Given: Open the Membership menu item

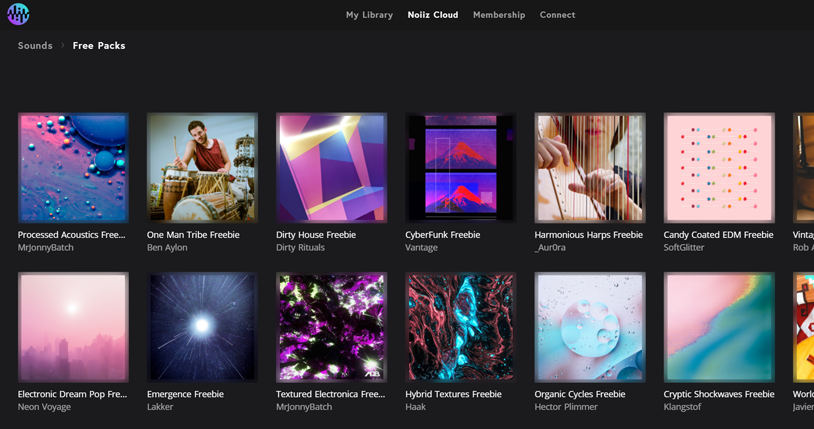Looking at the screenshot, I should [499, 15].
